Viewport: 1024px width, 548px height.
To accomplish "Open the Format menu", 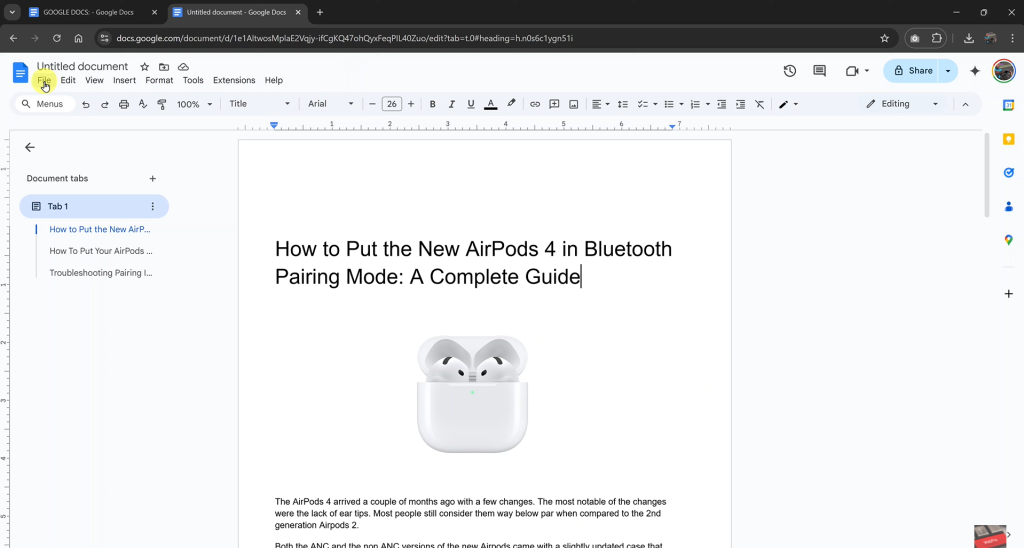I will coord(159,80).
